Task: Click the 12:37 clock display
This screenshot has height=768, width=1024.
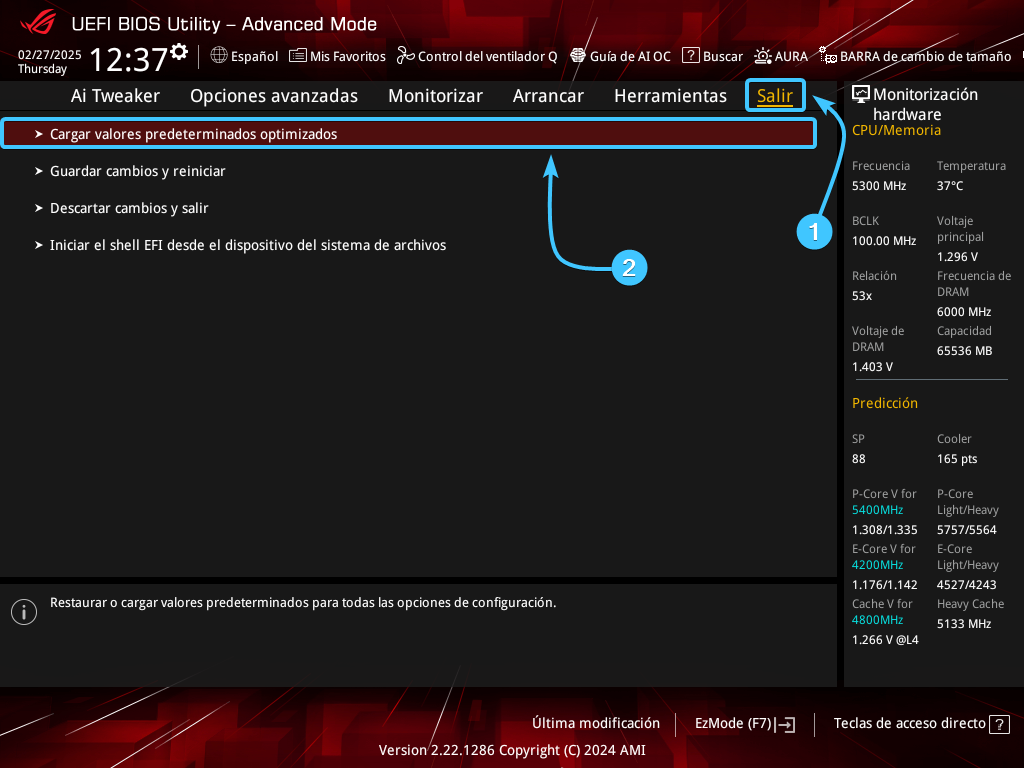Action: coord(129,59)
